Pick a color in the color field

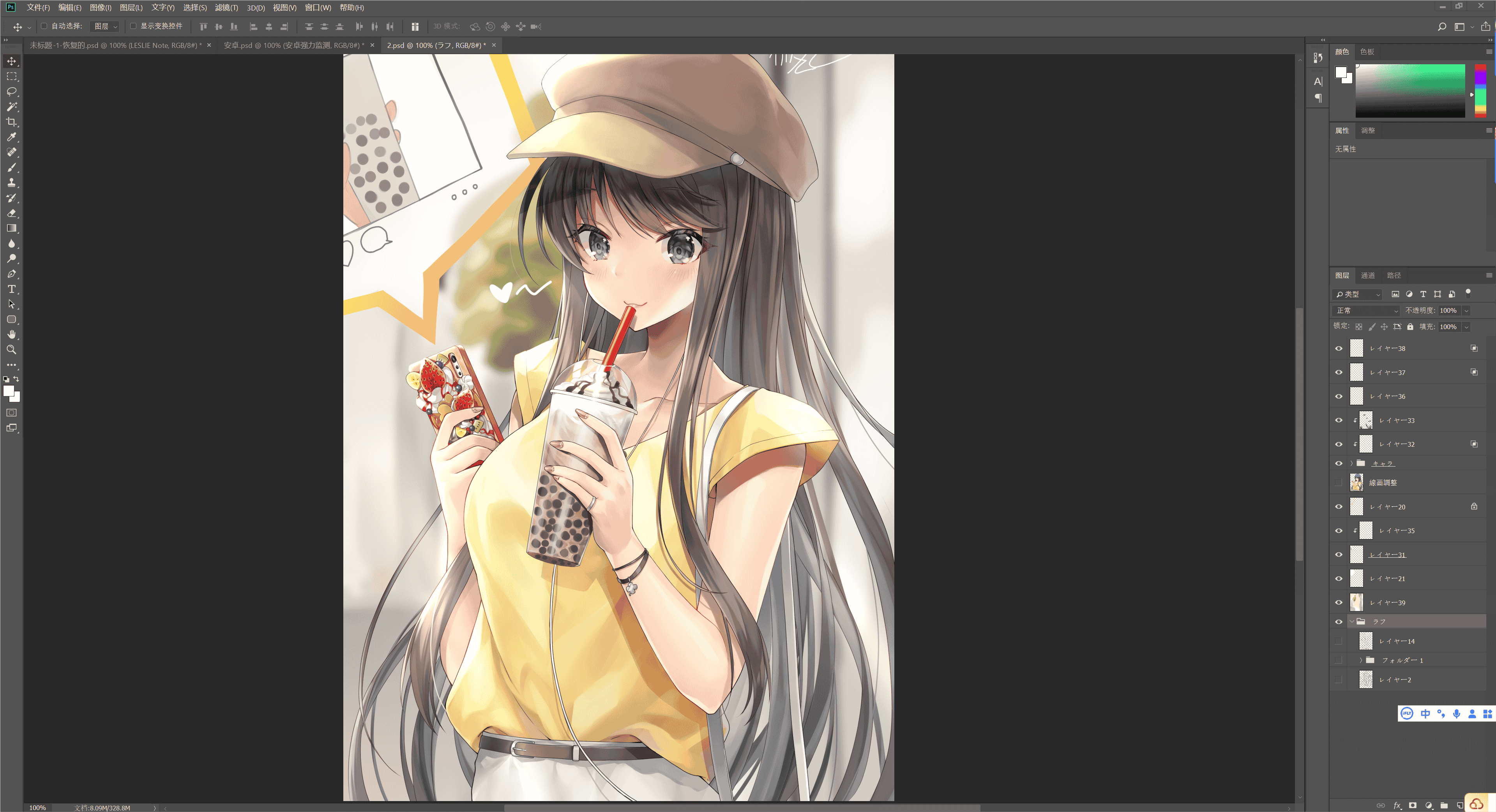[x=1410, y=91]
